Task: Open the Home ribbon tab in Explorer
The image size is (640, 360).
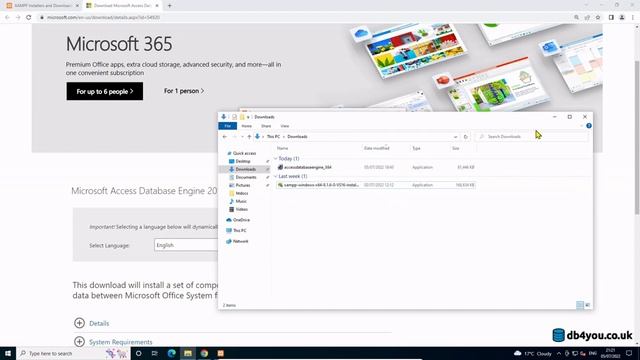Action: pos(247,126)
